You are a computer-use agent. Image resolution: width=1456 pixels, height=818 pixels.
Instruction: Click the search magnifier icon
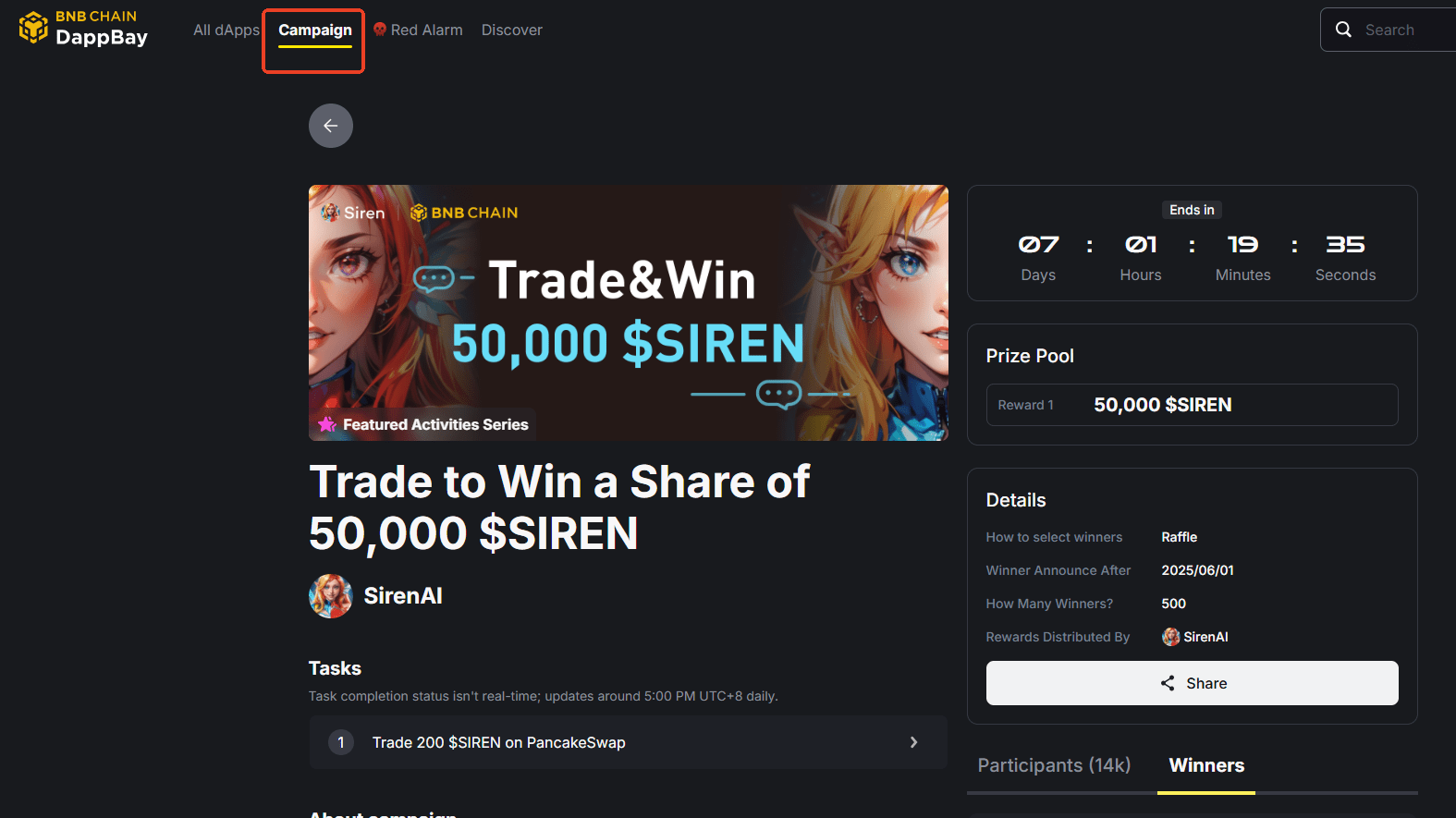(1343, 30)
